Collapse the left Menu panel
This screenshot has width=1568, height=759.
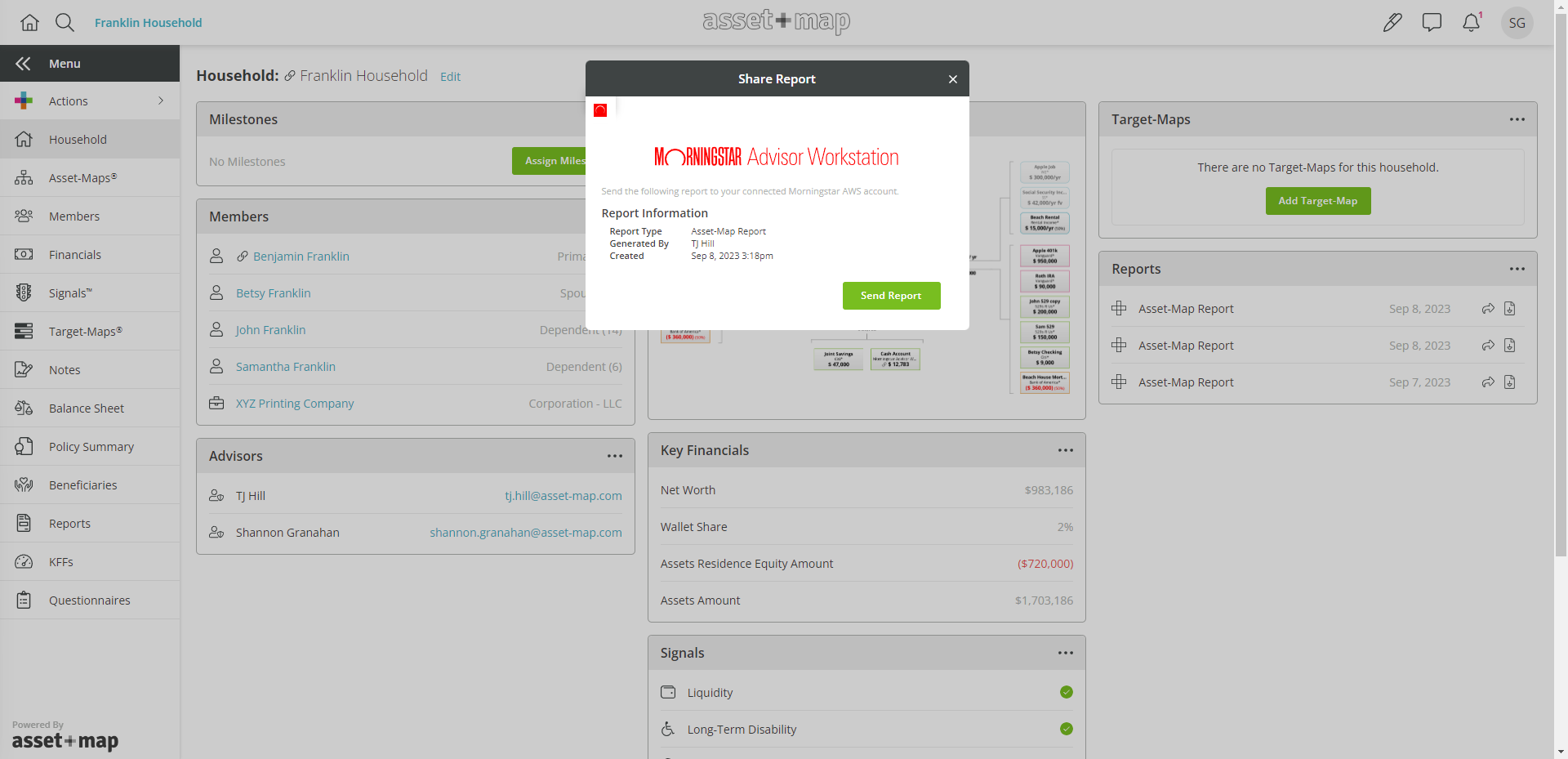(x=24, y=63)
